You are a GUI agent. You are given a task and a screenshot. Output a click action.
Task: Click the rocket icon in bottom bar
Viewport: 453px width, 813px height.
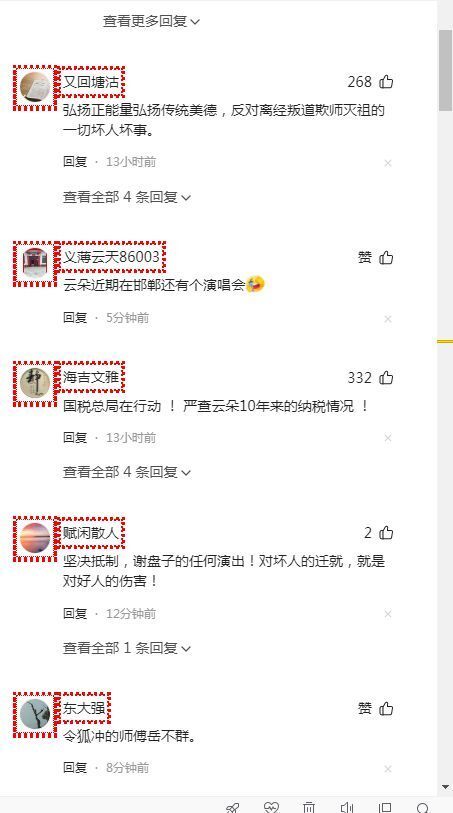point(233,807)
